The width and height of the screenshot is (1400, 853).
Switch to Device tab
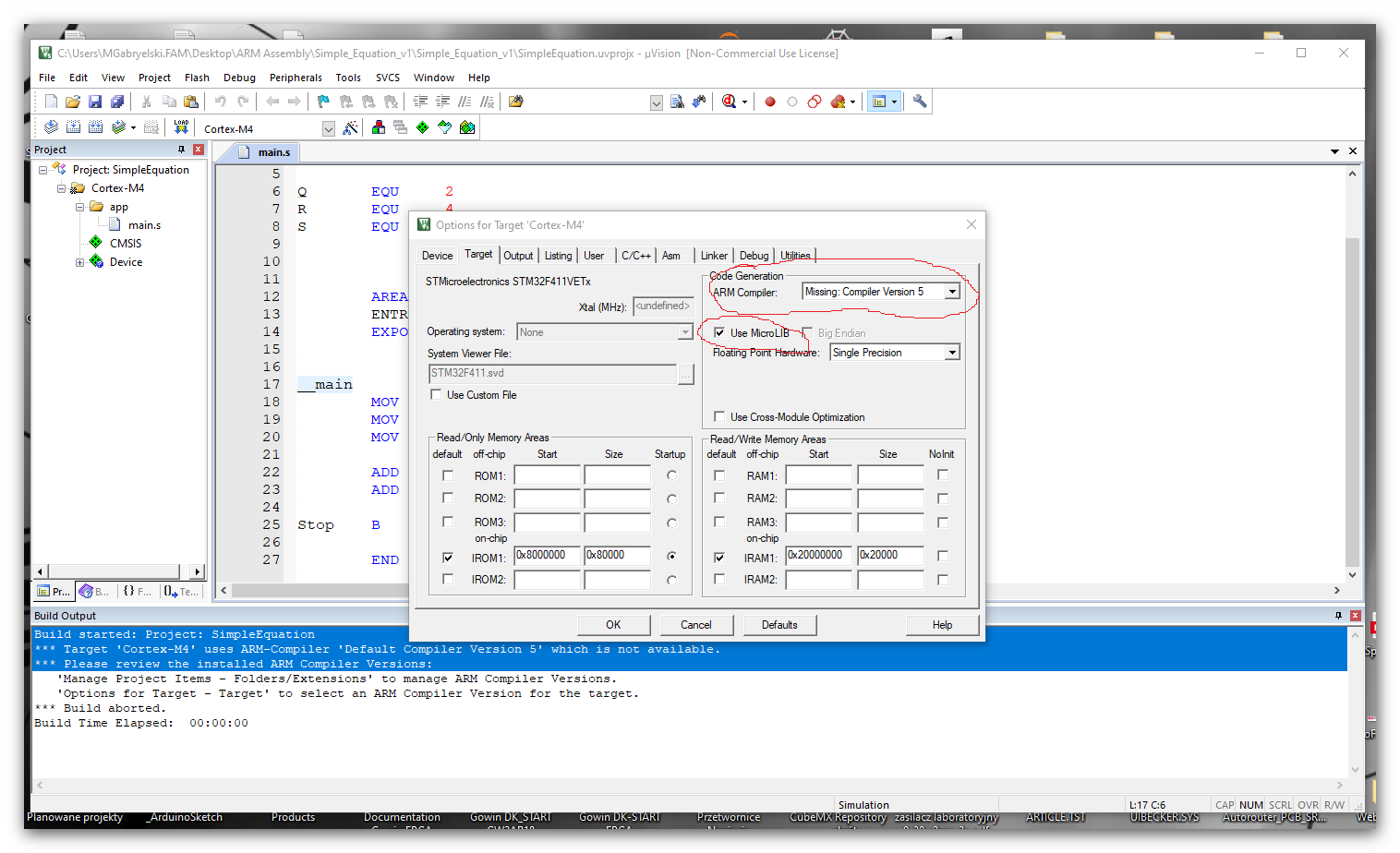pos(437,256)
